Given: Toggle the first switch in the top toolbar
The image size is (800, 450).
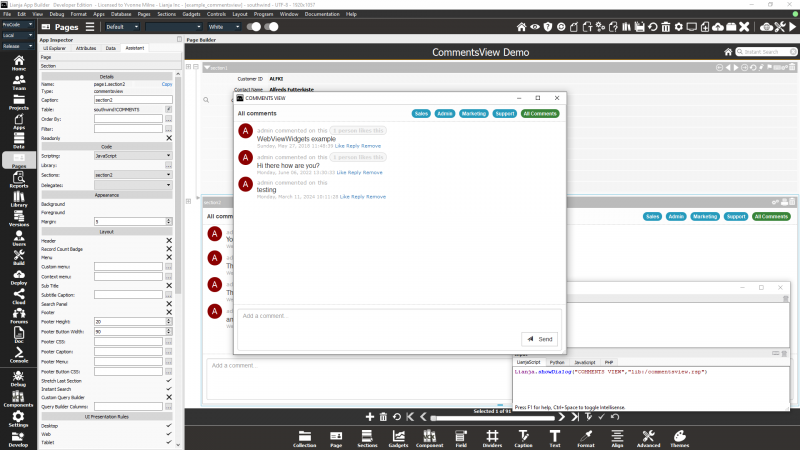Looking at the screenshot, I should pos(254,27).
